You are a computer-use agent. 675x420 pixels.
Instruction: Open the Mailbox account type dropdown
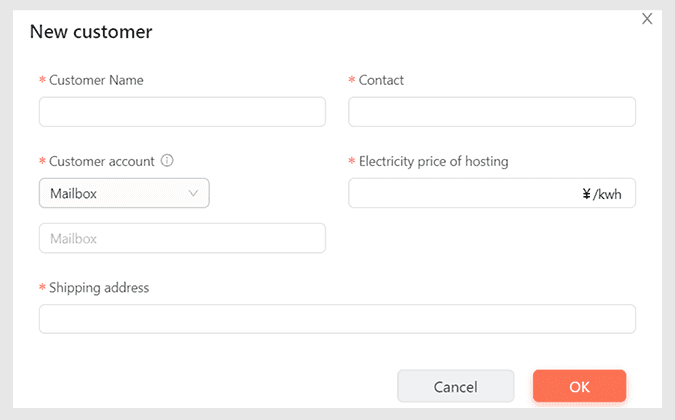click(124, 193)
